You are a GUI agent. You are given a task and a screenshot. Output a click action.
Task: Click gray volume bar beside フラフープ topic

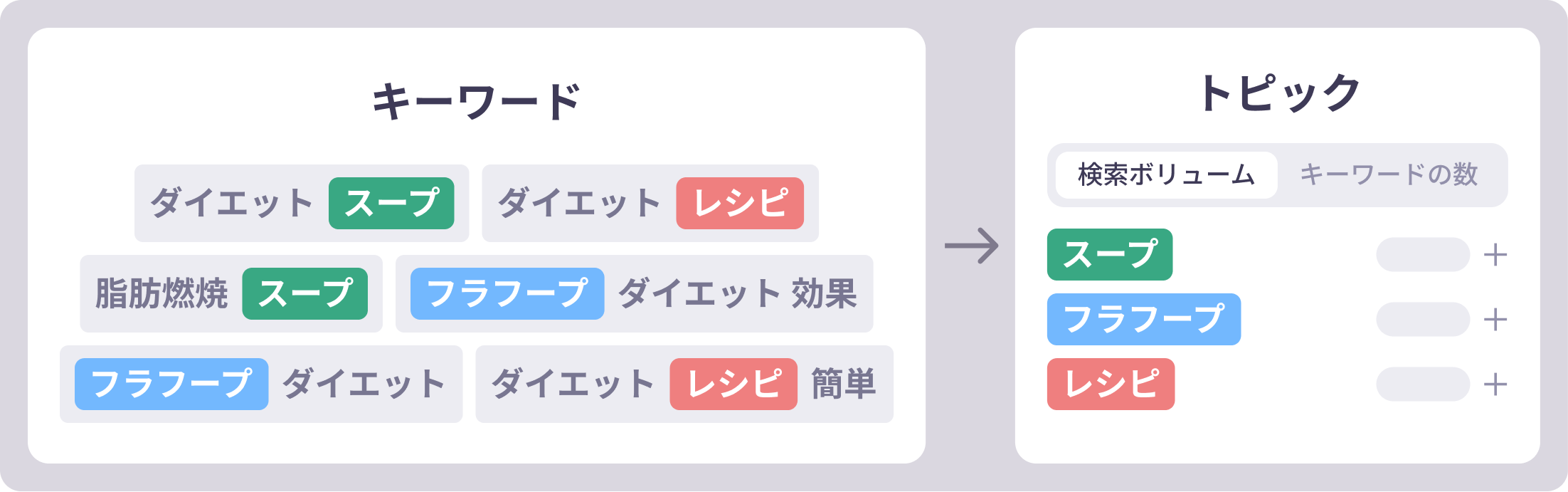[1423, 320]
